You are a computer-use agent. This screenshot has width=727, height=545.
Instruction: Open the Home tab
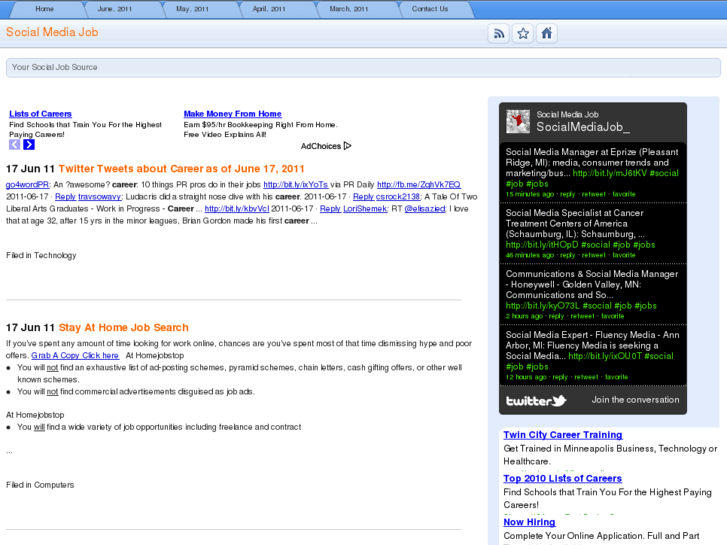coord(45,9)
